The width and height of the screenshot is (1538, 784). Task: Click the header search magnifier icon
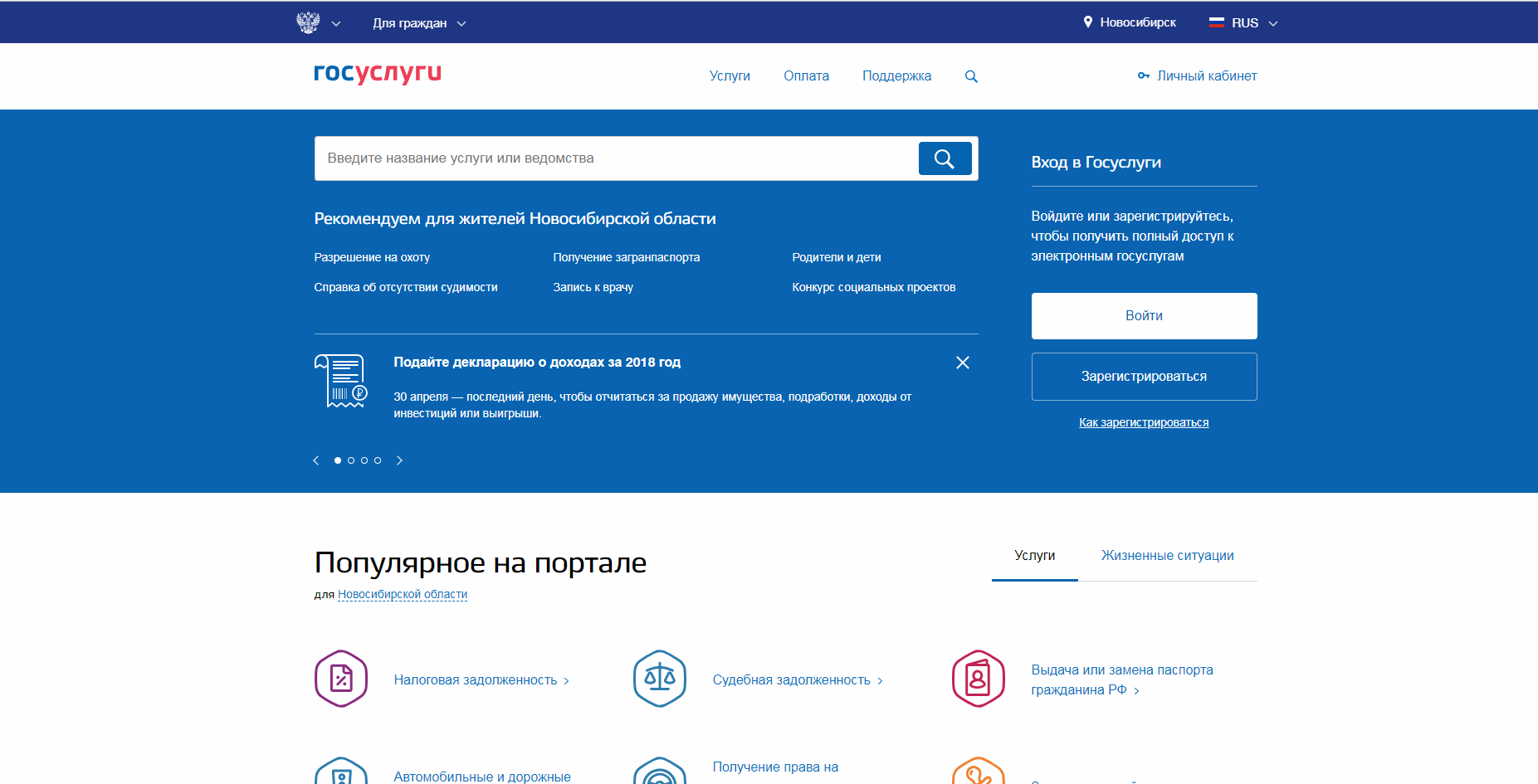(971, 76)
